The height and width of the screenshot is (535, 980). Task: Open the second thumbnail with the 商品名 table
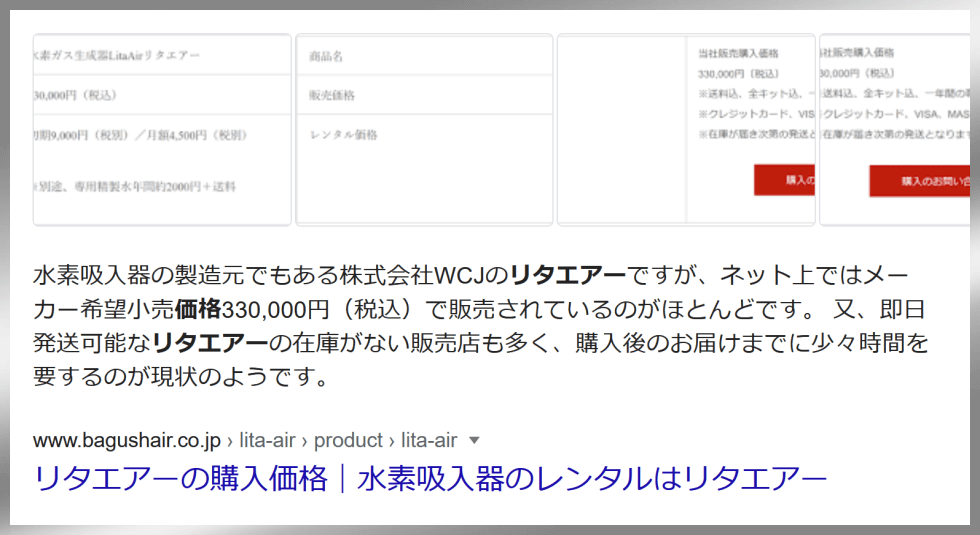[x=424, y=129]
